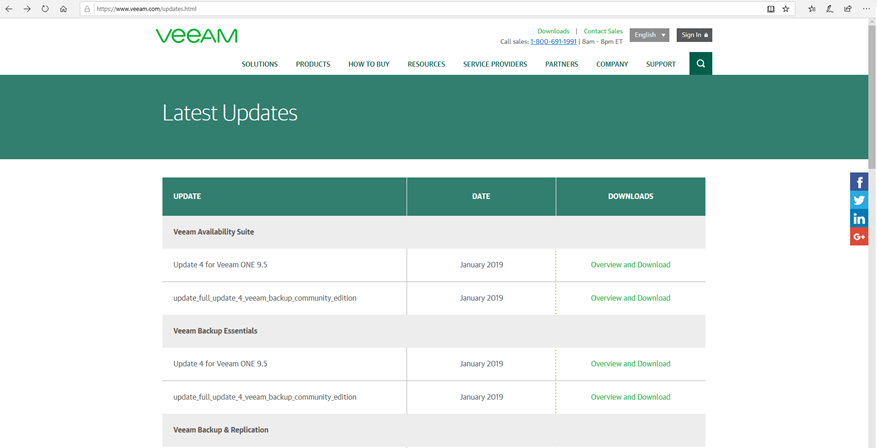Open the browser home page icon
The width and height of the screenshot is (877, 448).
click(63, 9)
